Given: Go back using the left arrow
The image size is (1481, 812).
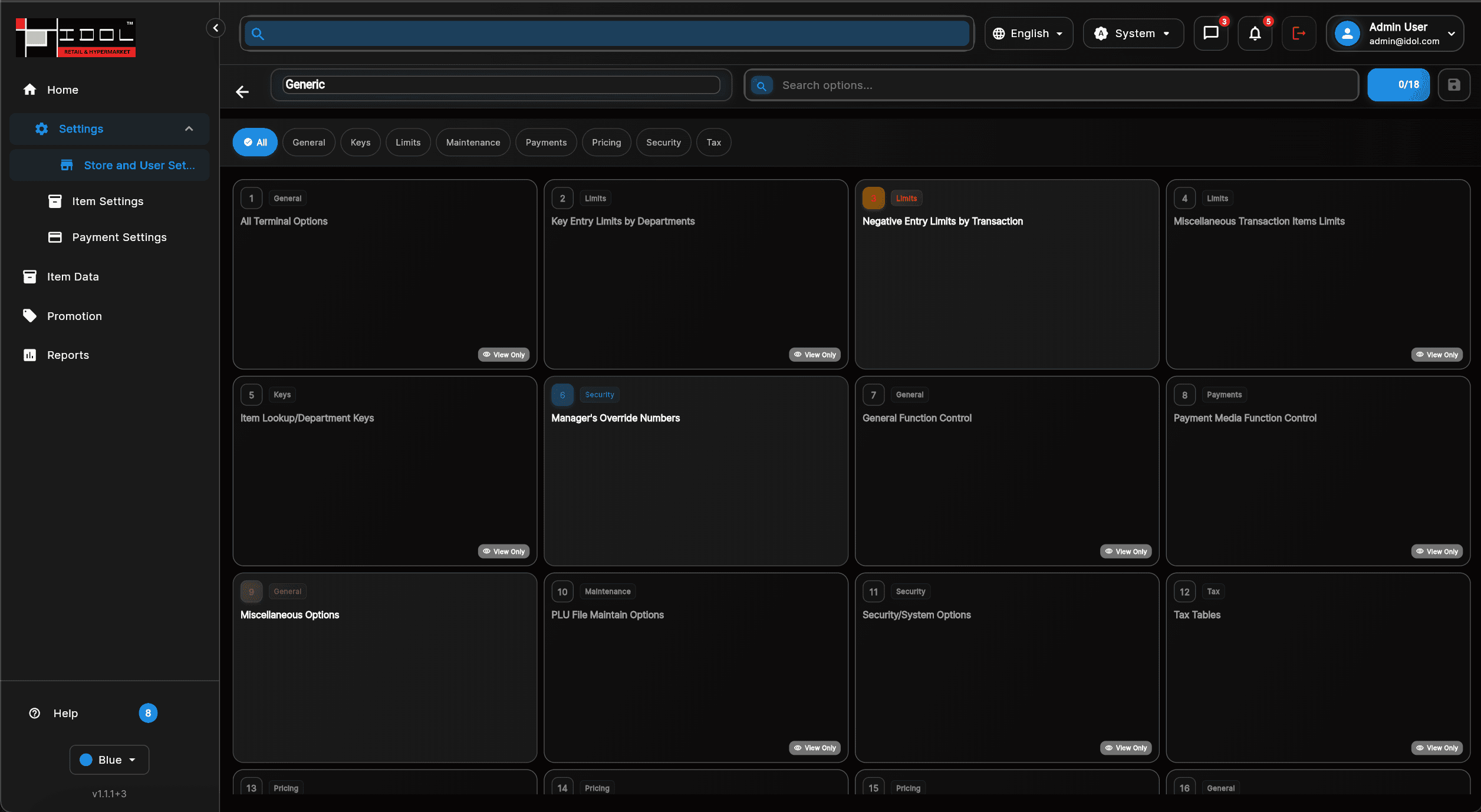Looking at the screenshot, I should [x=242, y=91].
